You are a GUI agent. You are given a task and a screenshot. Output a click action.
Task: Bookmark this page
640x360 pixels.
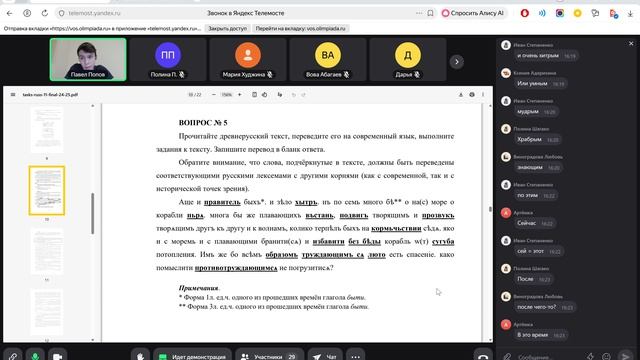point(430,13)
